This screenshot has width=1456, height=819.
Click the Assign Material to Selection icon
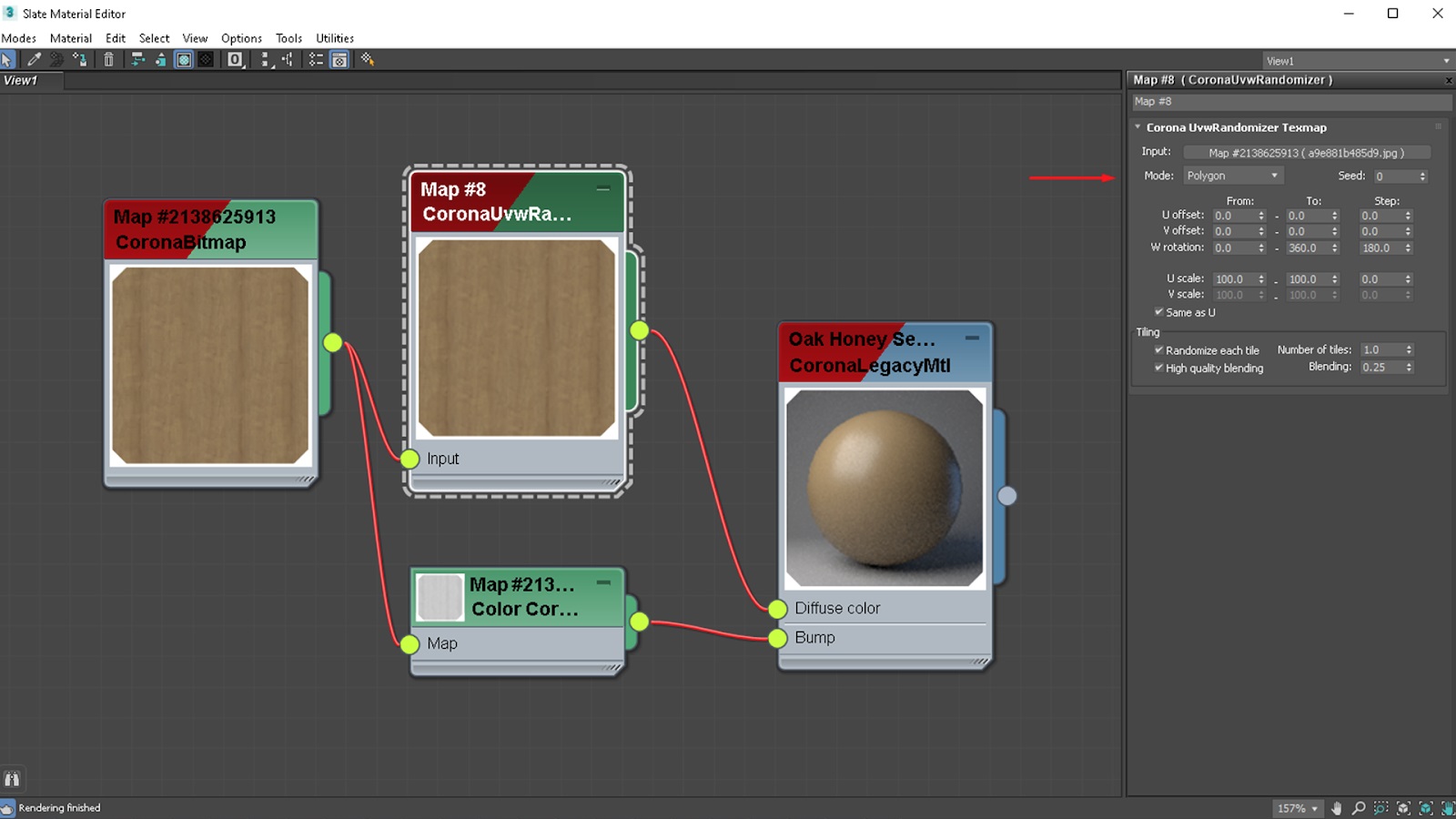[80, 59]
